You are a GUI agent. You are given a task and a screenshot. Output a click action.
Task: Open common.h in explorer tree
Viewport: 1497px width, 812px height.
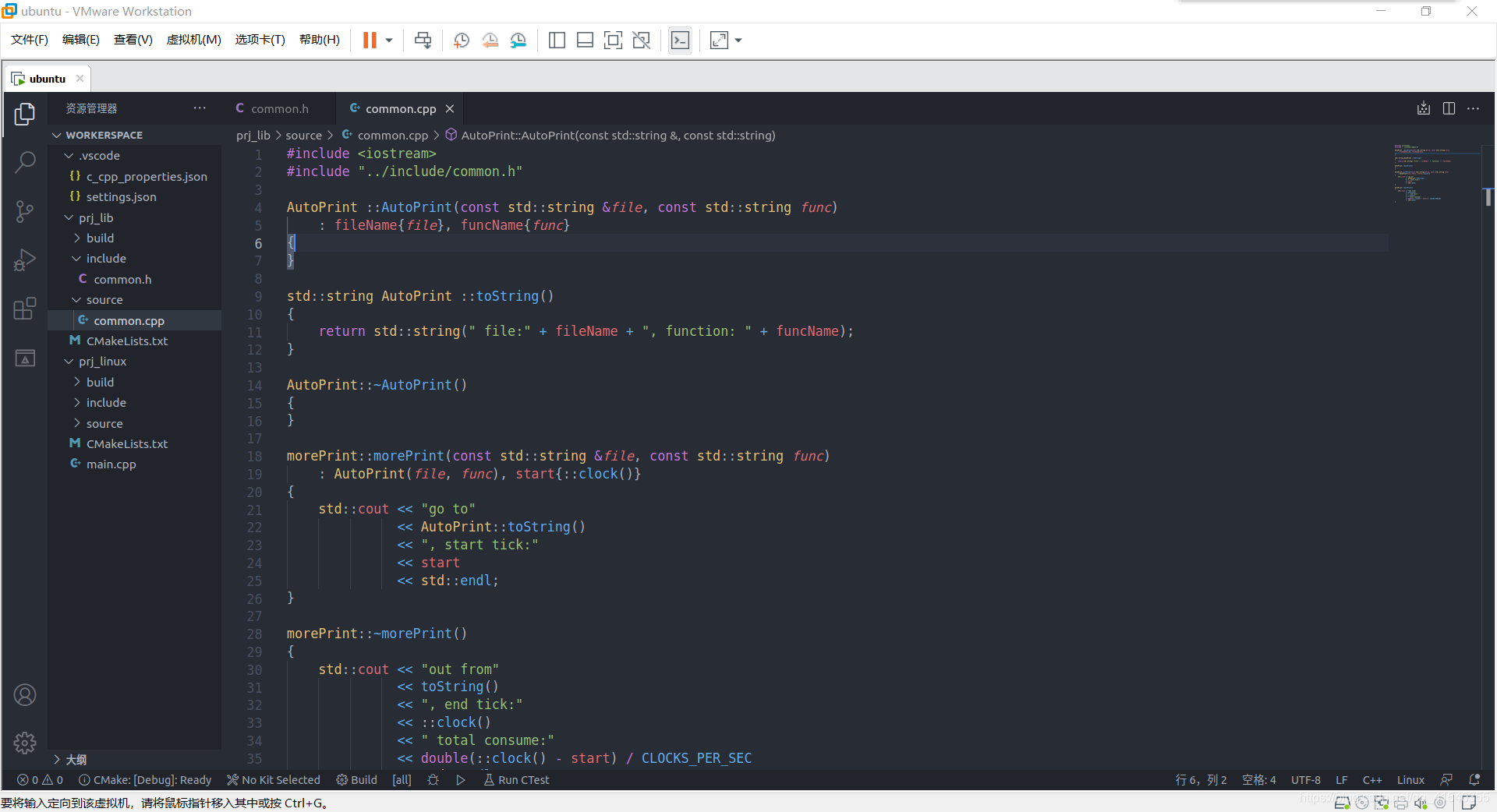click(134, 280)
